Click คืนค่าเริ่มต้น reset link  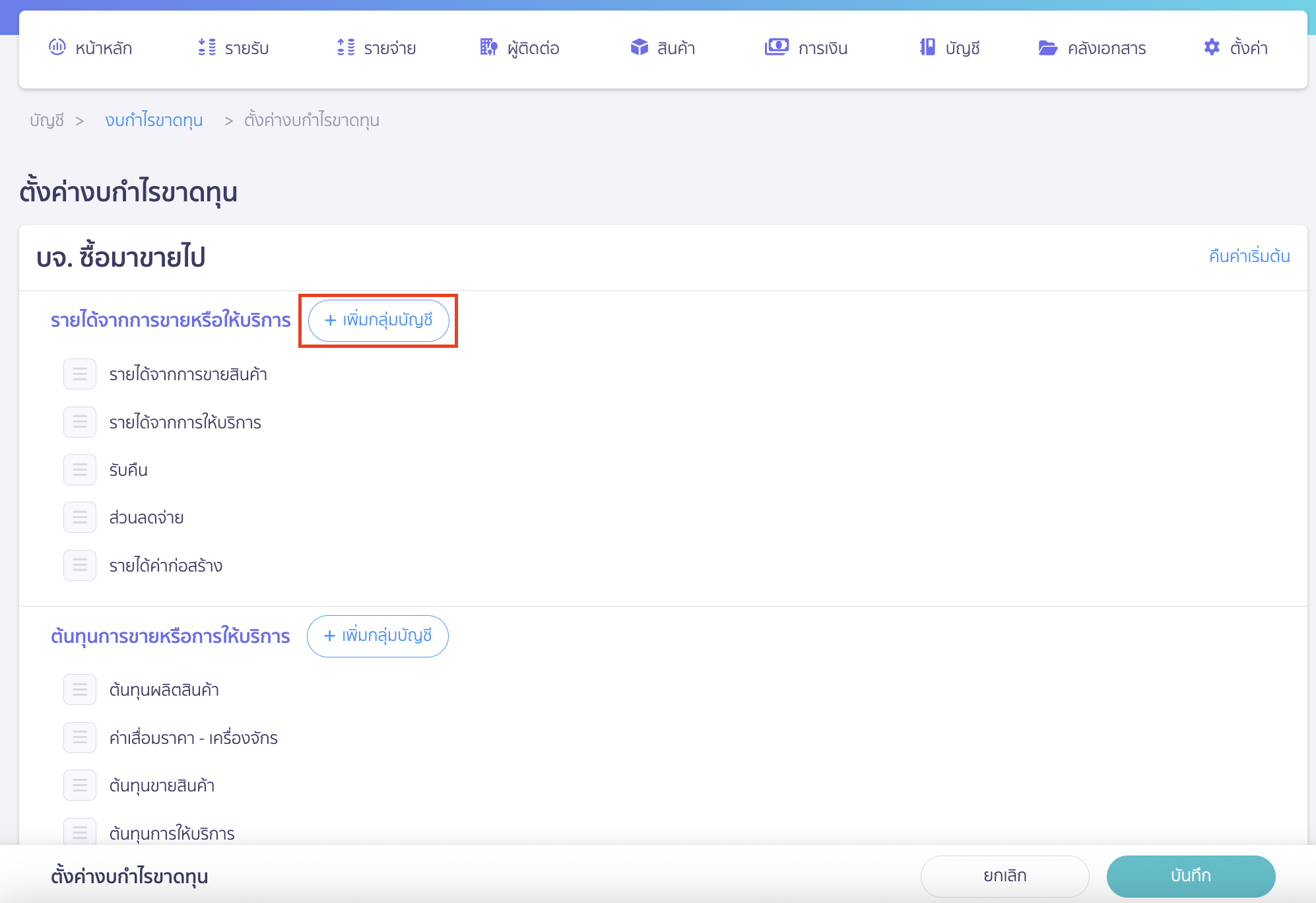point(1249,256)
